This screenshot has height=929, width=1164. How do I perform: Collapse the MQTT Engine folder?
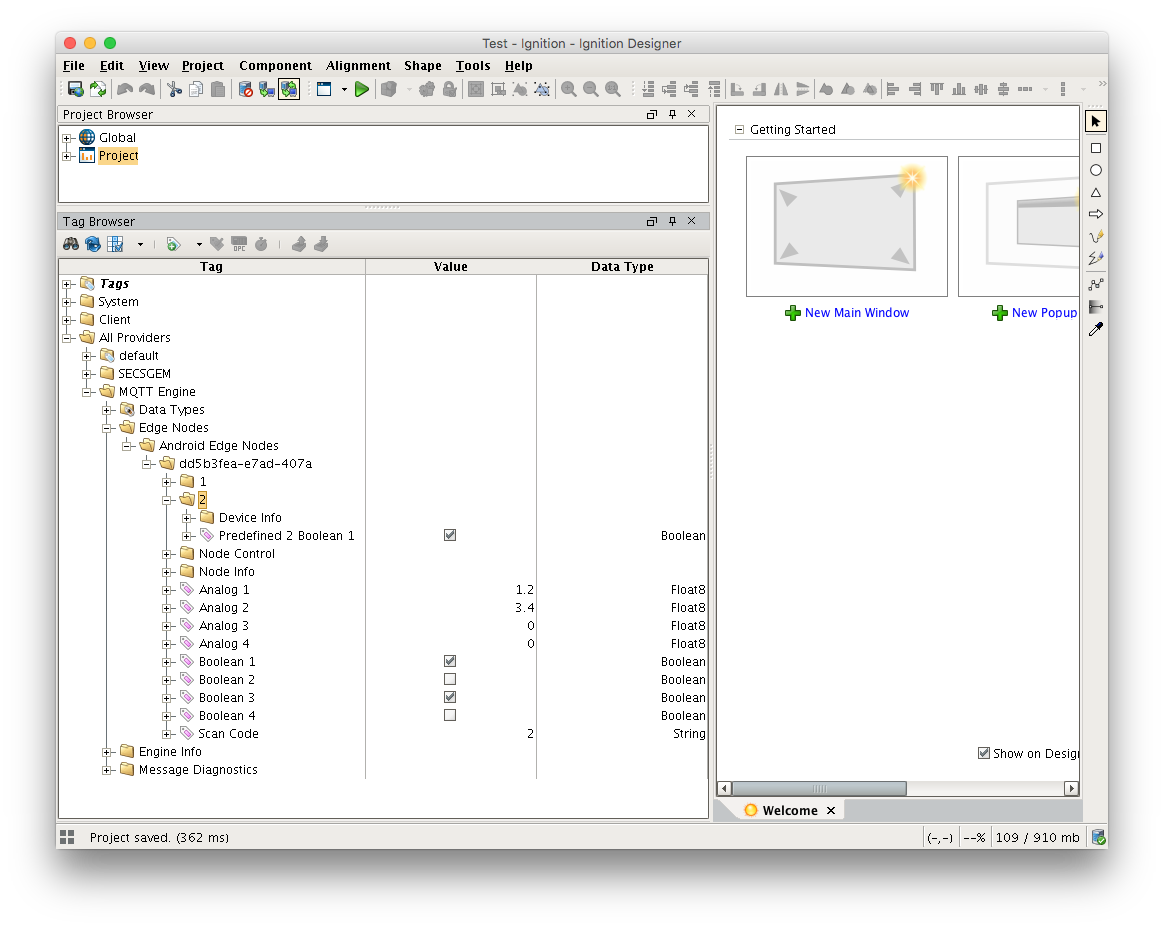(87, 392)
